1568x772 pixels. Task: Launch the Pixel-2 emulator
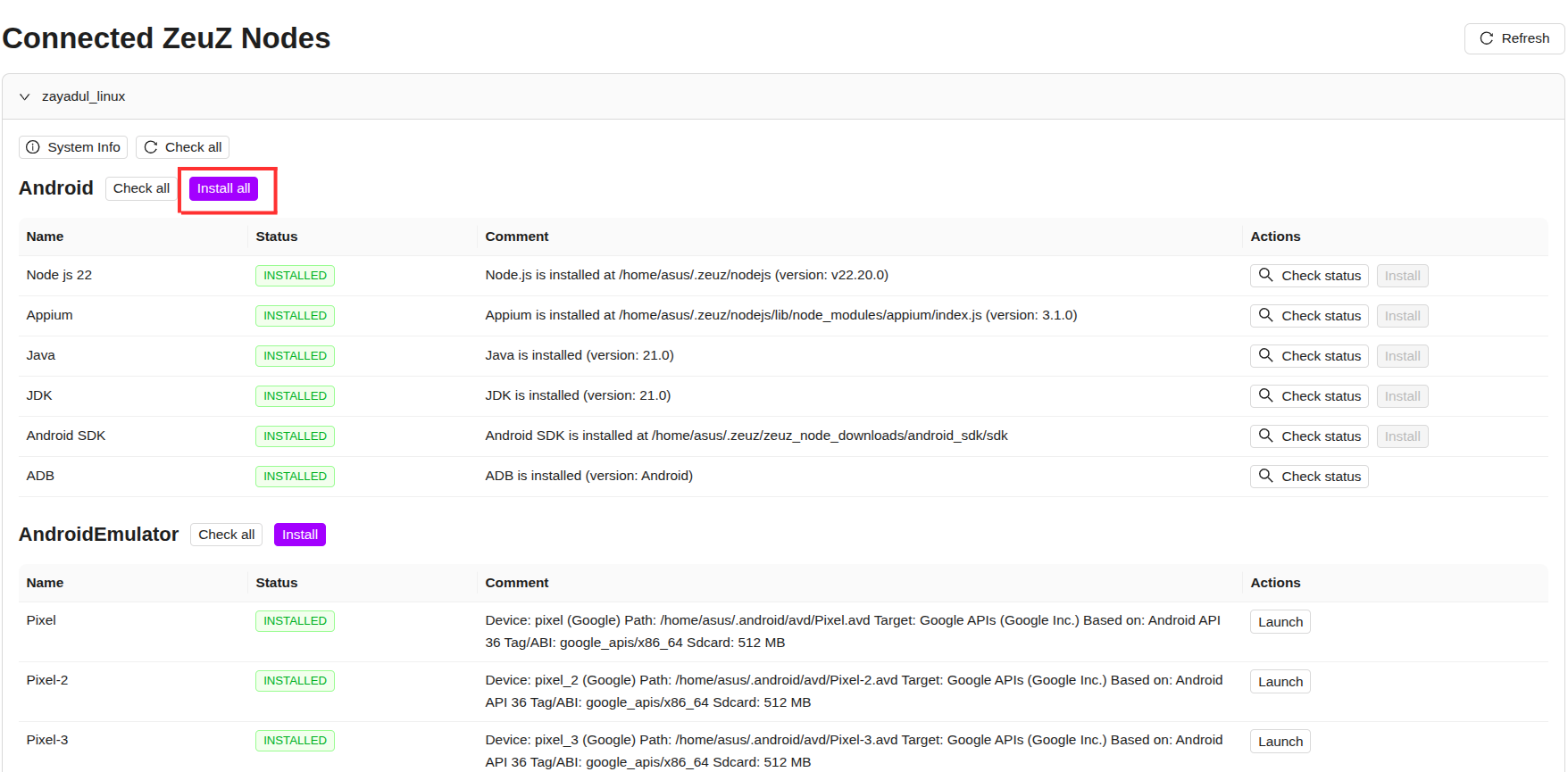(x=1280, y=682)
